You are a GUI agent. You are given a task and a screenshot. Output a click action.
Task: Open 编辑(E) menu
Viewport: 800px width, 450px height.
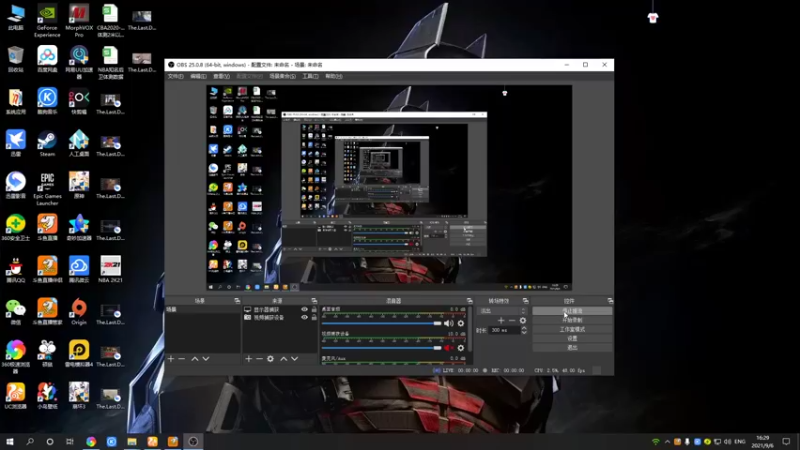pyautogui.click(x=198, y=77)
